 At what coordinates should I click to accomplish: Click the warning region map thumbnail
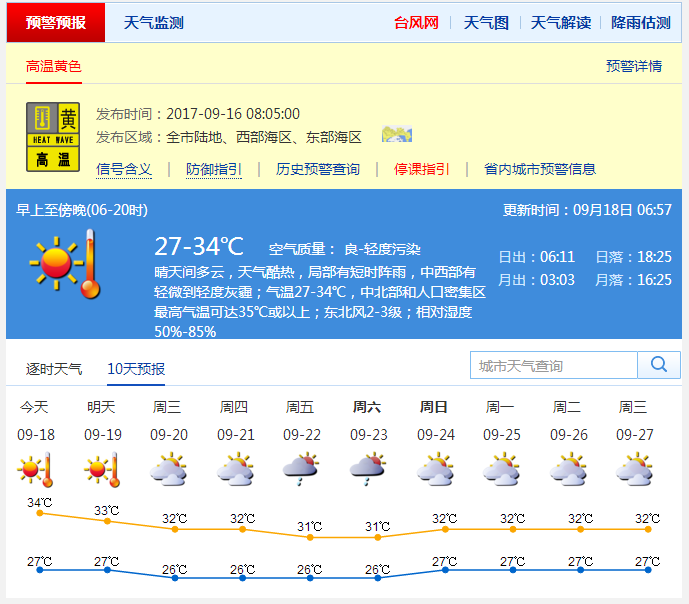click(397, 134)
